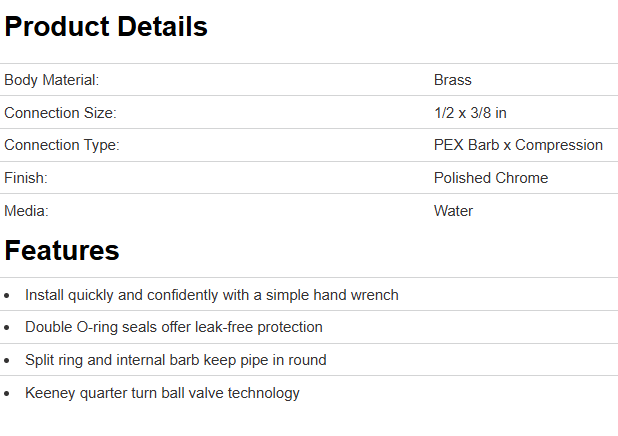Click the Polished Chrome value

(491, 178)
